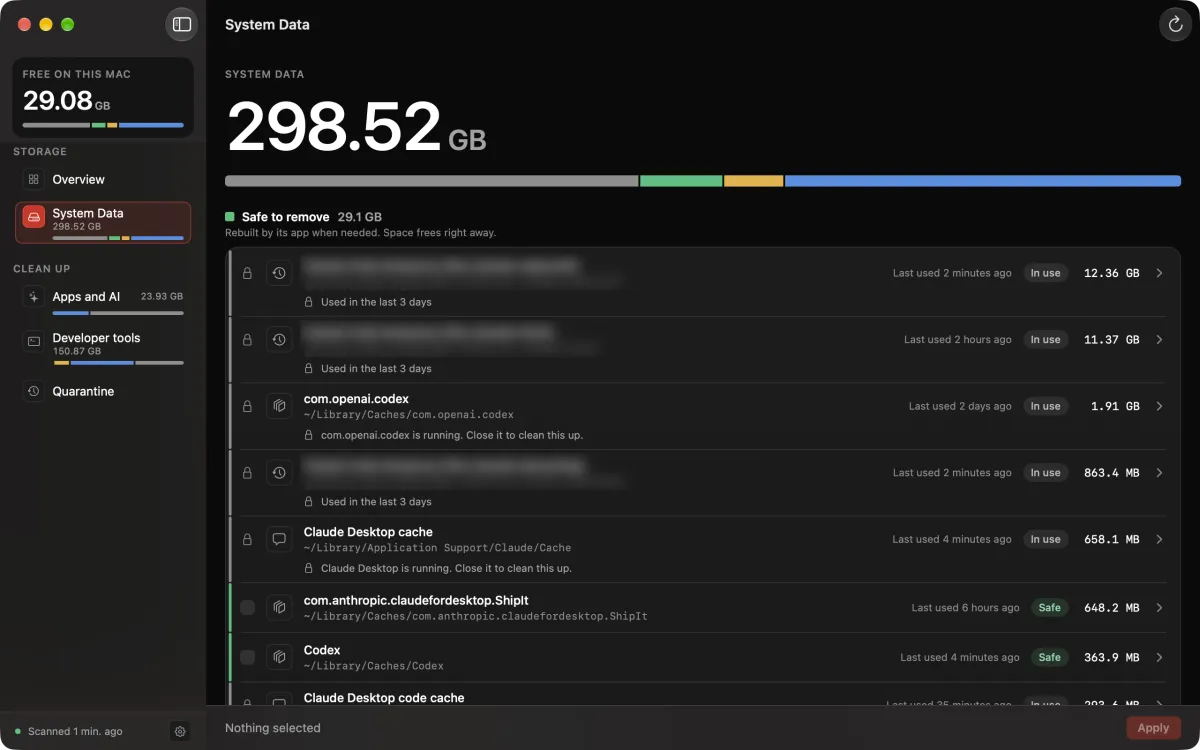Click the small lock by 'Claude Desktop is running'
This screenshot has height=750, width=1200.
tap(309, 568)
